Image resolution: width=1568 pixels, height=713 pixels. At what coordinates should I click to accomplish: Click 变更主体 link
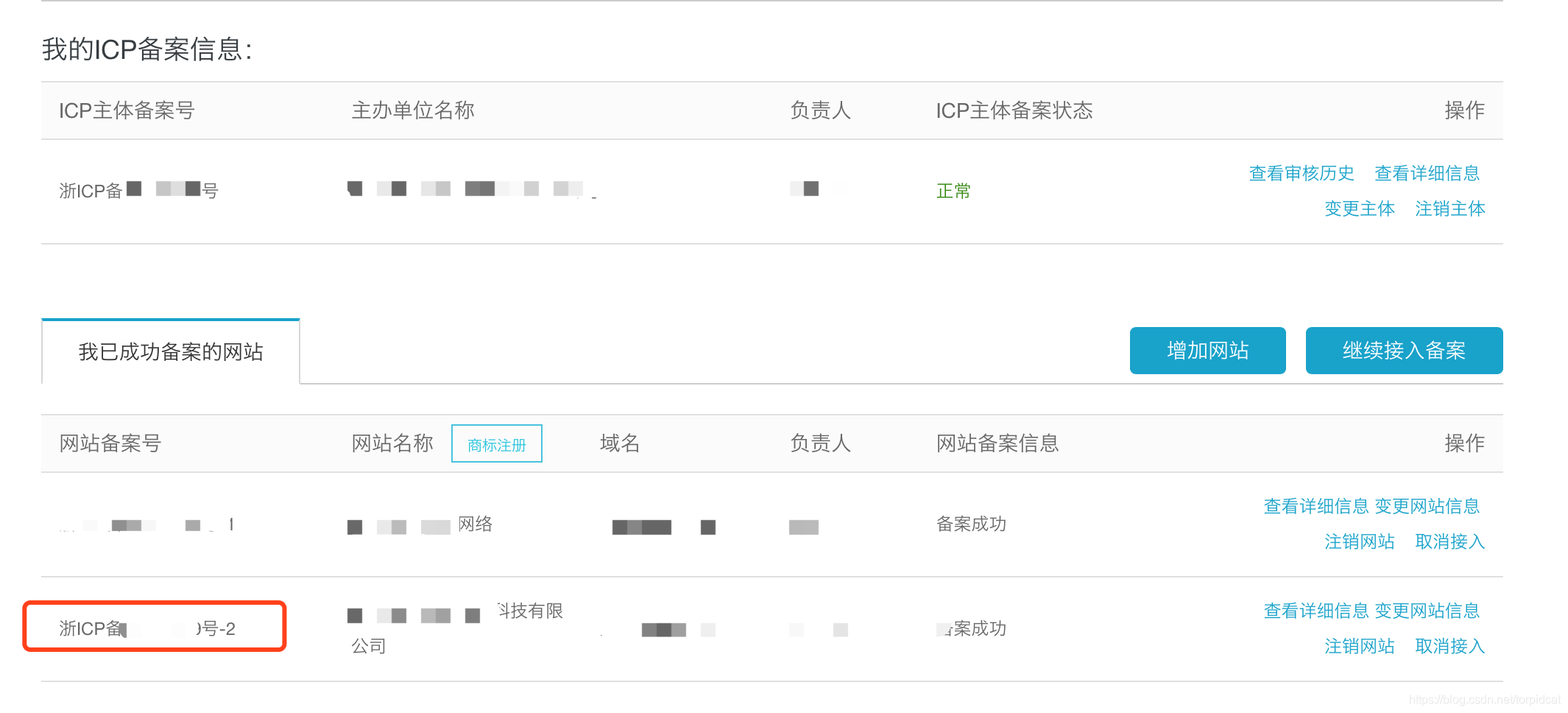[x=1359, y=208]
